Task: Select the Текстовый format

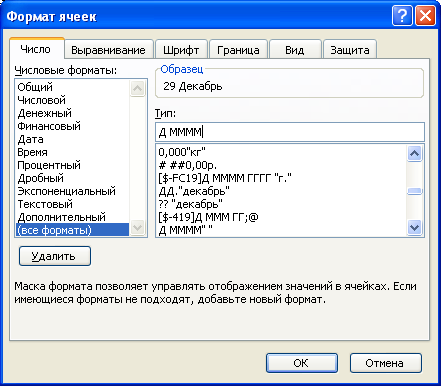Action: click(72, 204)
